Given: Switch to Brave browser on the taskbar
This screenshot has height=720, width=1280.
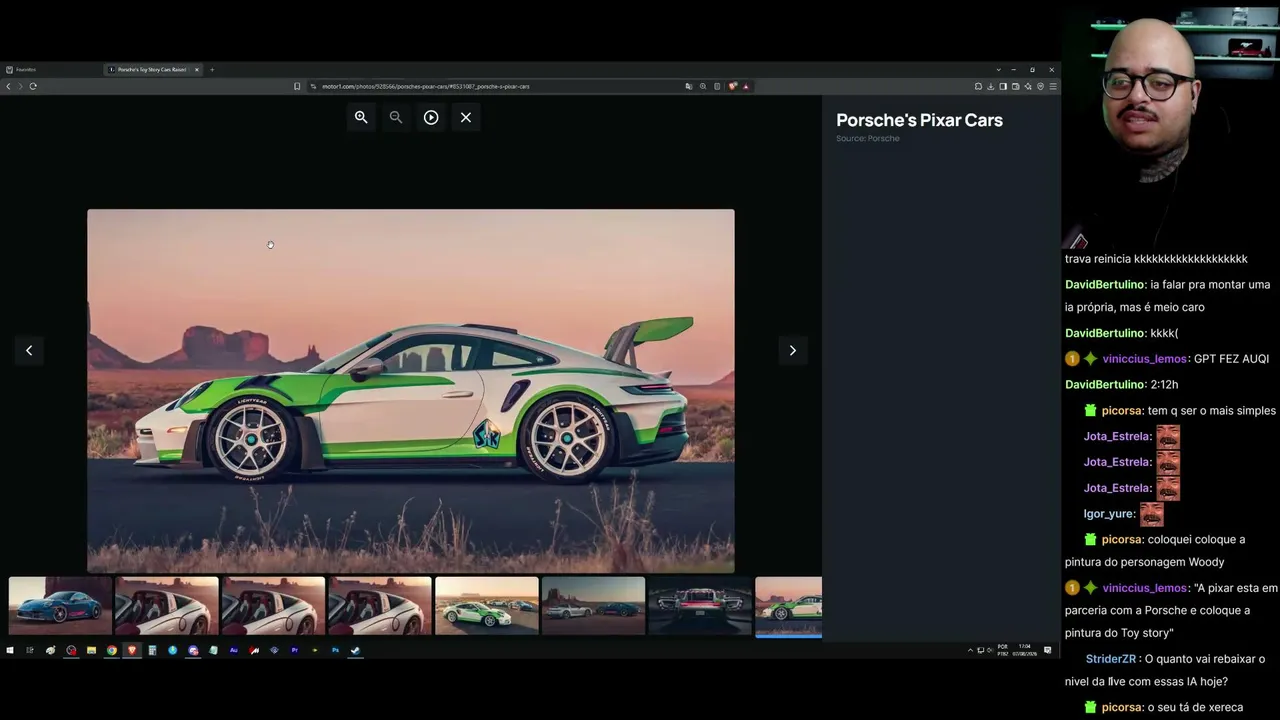Looking at the screenshot, I should coord(132,650).
